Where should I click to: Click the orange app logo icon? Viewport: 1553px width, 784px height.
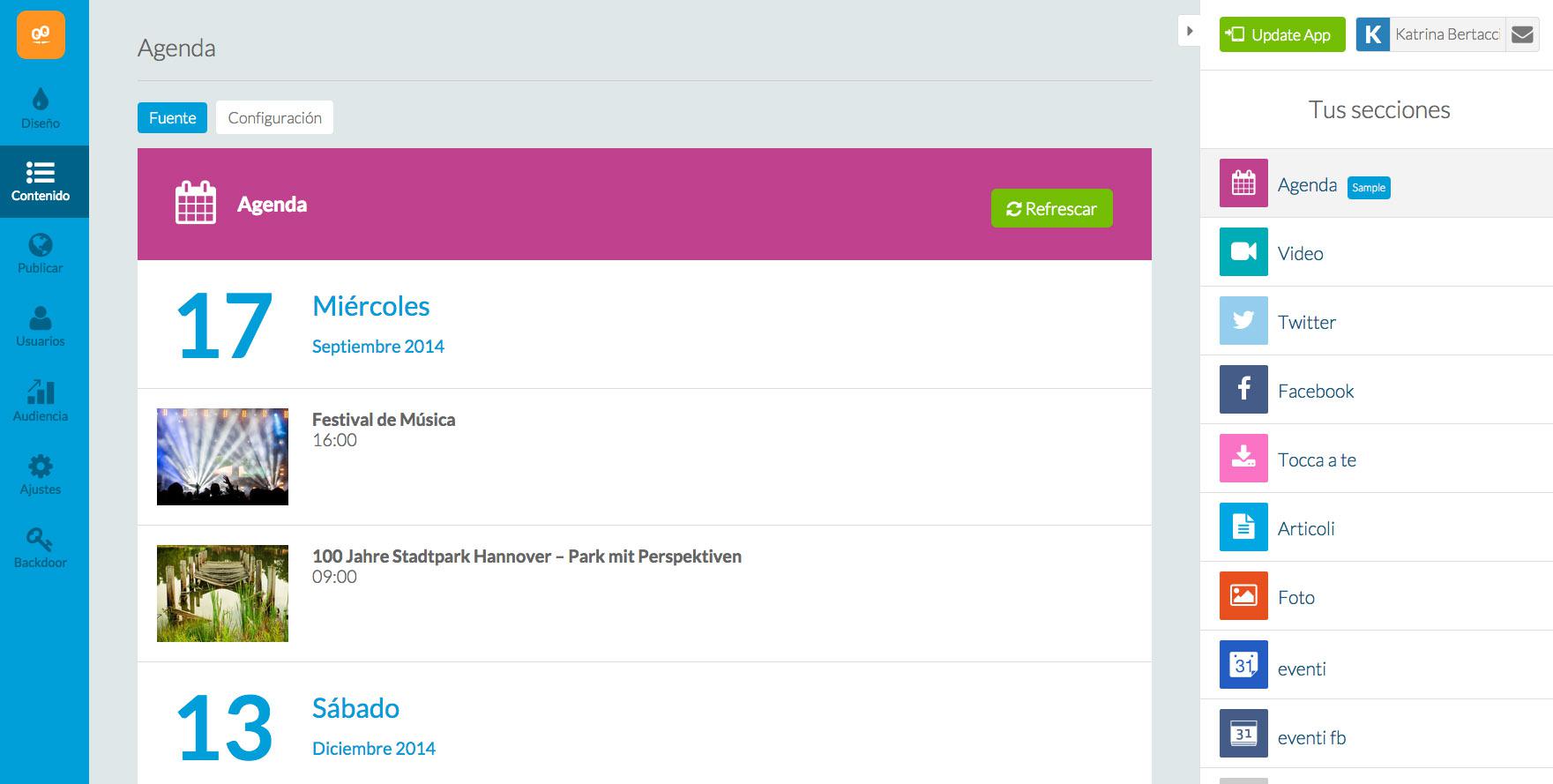click(41, 35)
